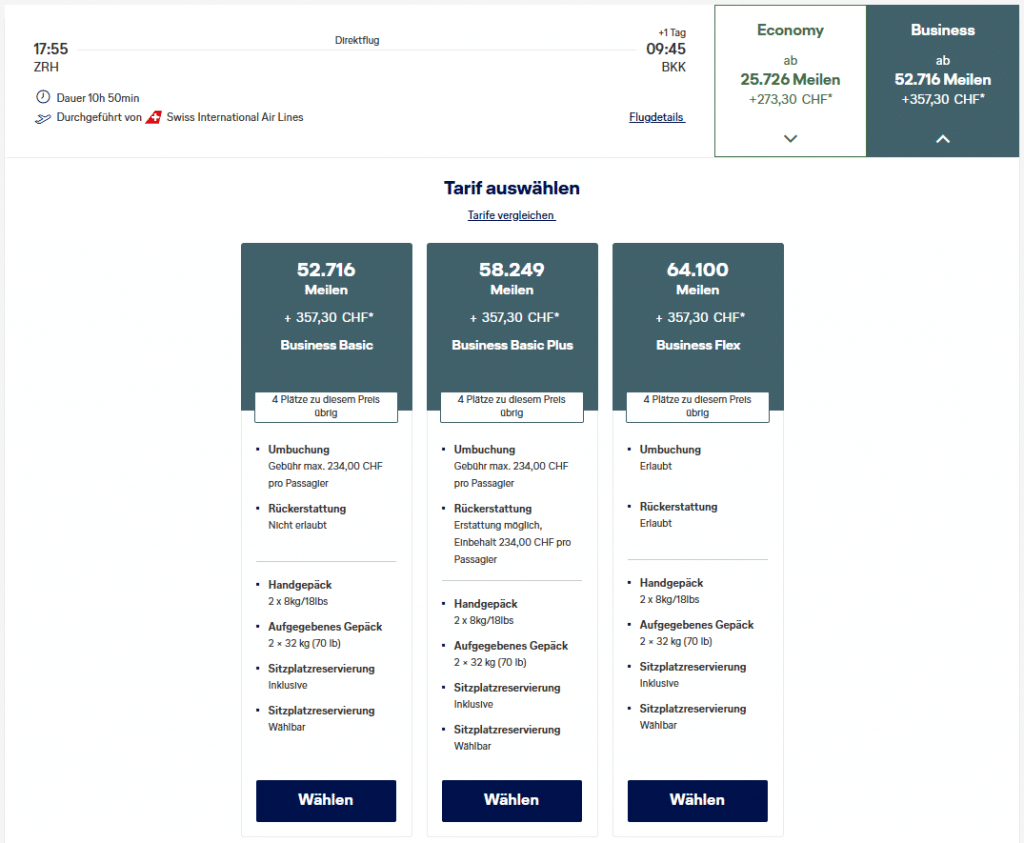This screenshot has width=1024, height=843.
Task: Collapse Business fares with up chevron
Action: tap(942, 139)
